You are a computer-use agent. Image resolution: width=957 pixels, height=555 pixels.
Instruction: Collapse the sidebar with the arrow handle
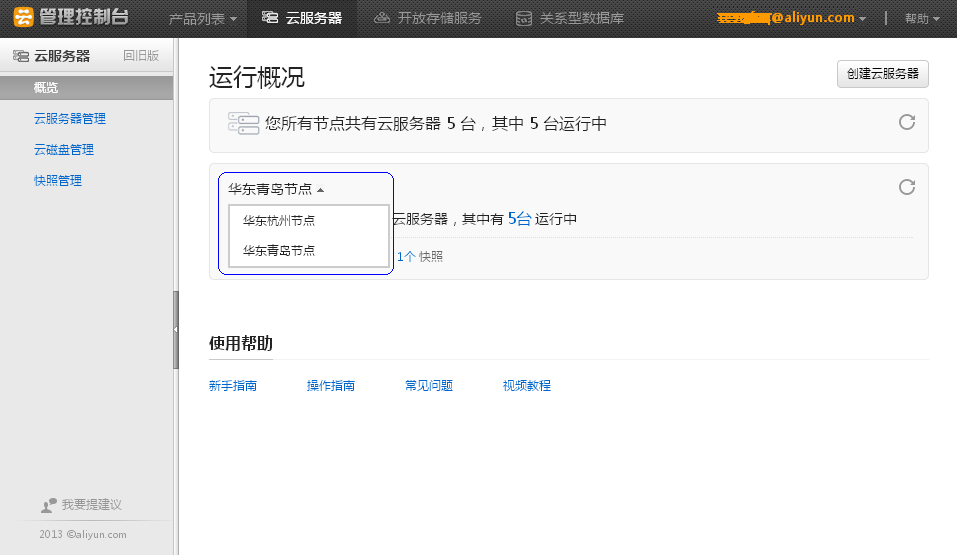click(176, 330)
